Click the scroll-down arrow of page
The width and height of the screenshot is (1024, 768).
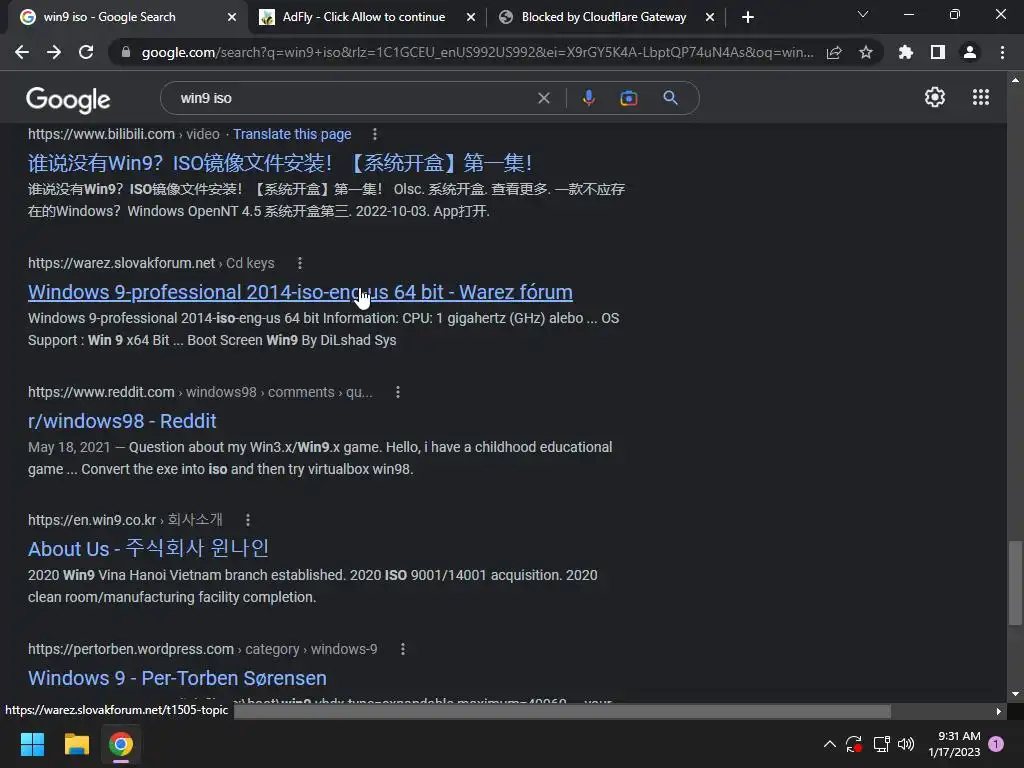pyautogui.click(x=1015, y=694)
